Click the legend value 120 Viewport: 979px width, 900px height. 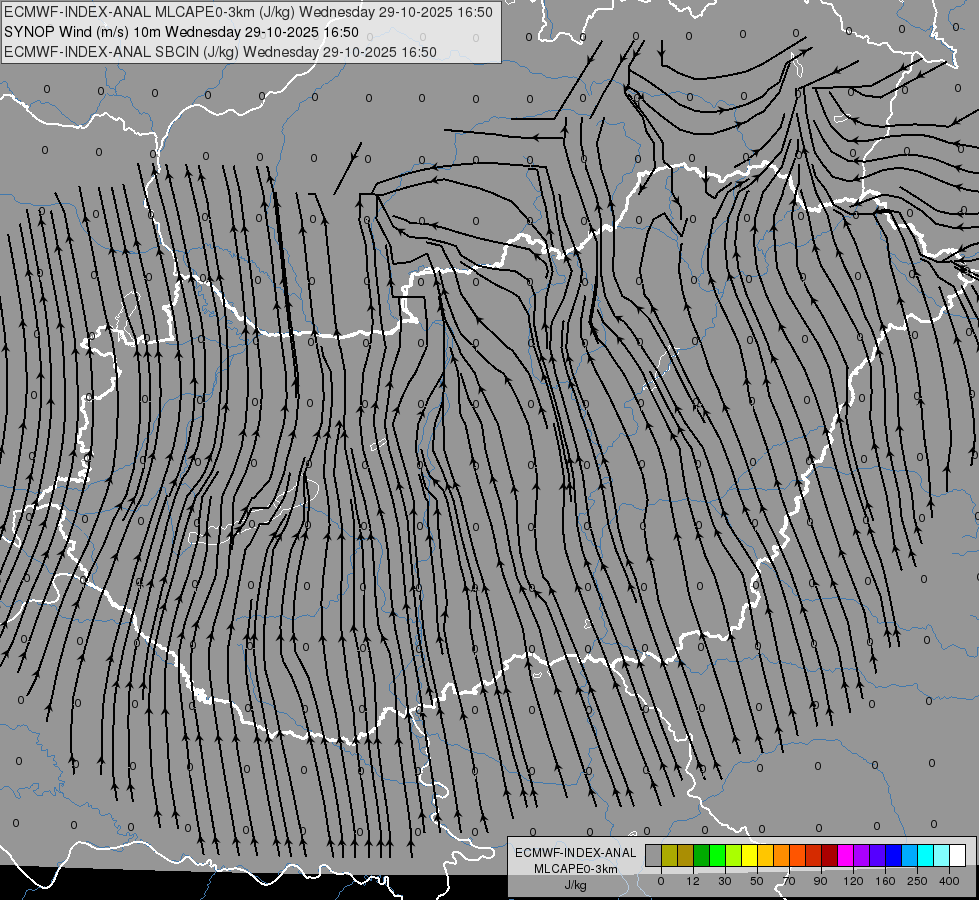854,881
